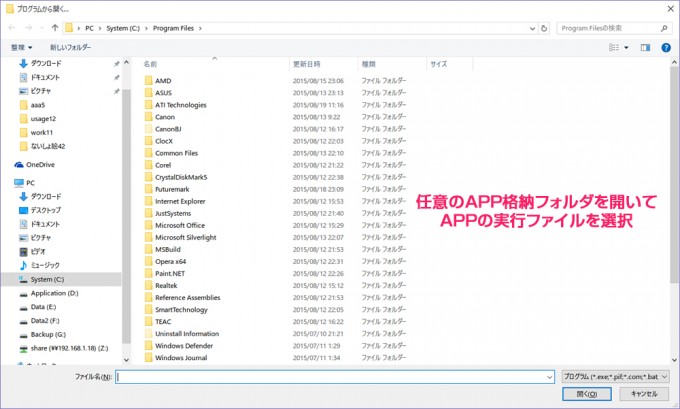Click the キャンセル cancel button
The height and width of the screenshot is (409, 680).
click(x=644, y=394)
